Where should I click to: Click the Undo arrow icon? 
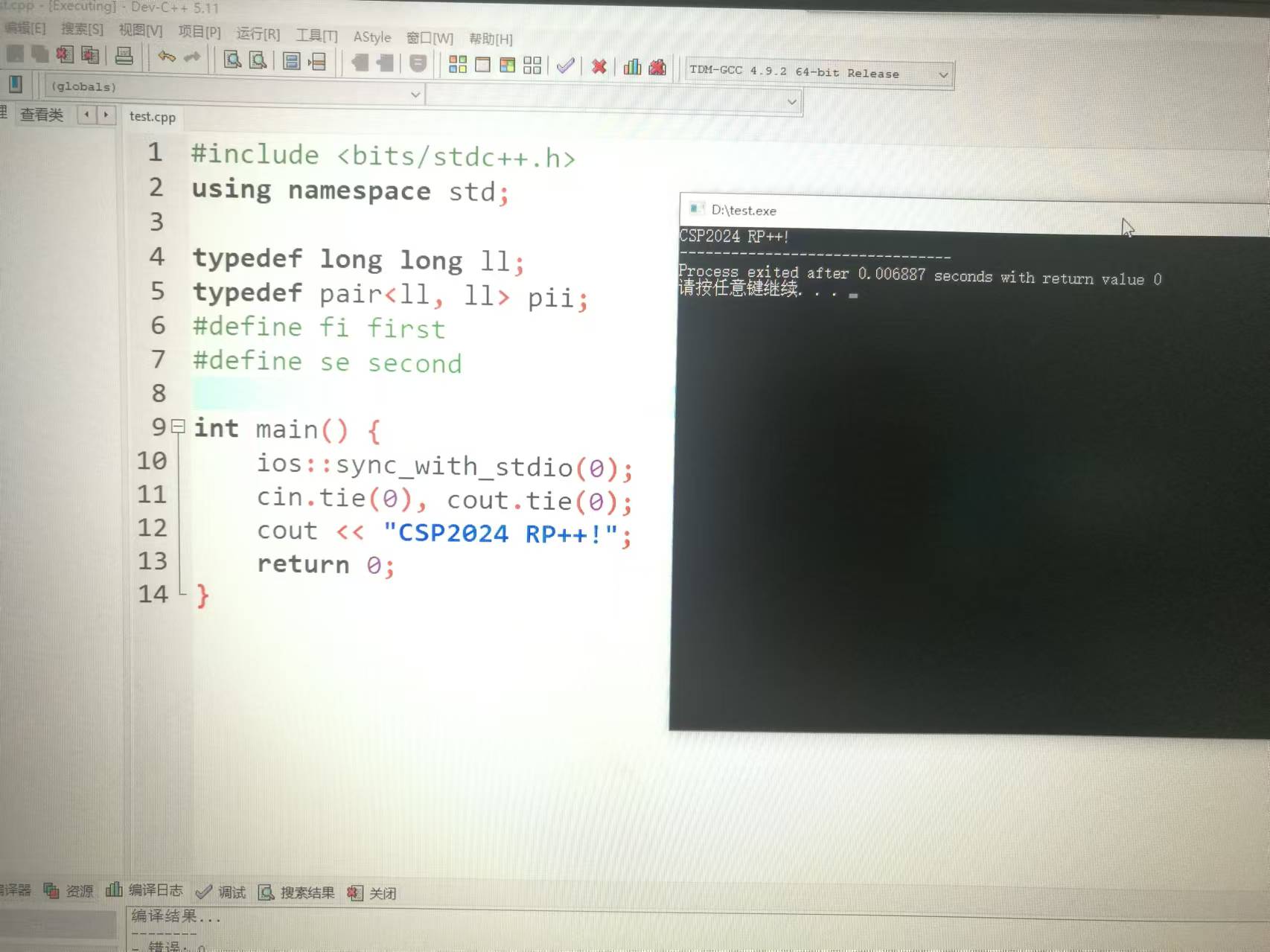pos(167,57)
